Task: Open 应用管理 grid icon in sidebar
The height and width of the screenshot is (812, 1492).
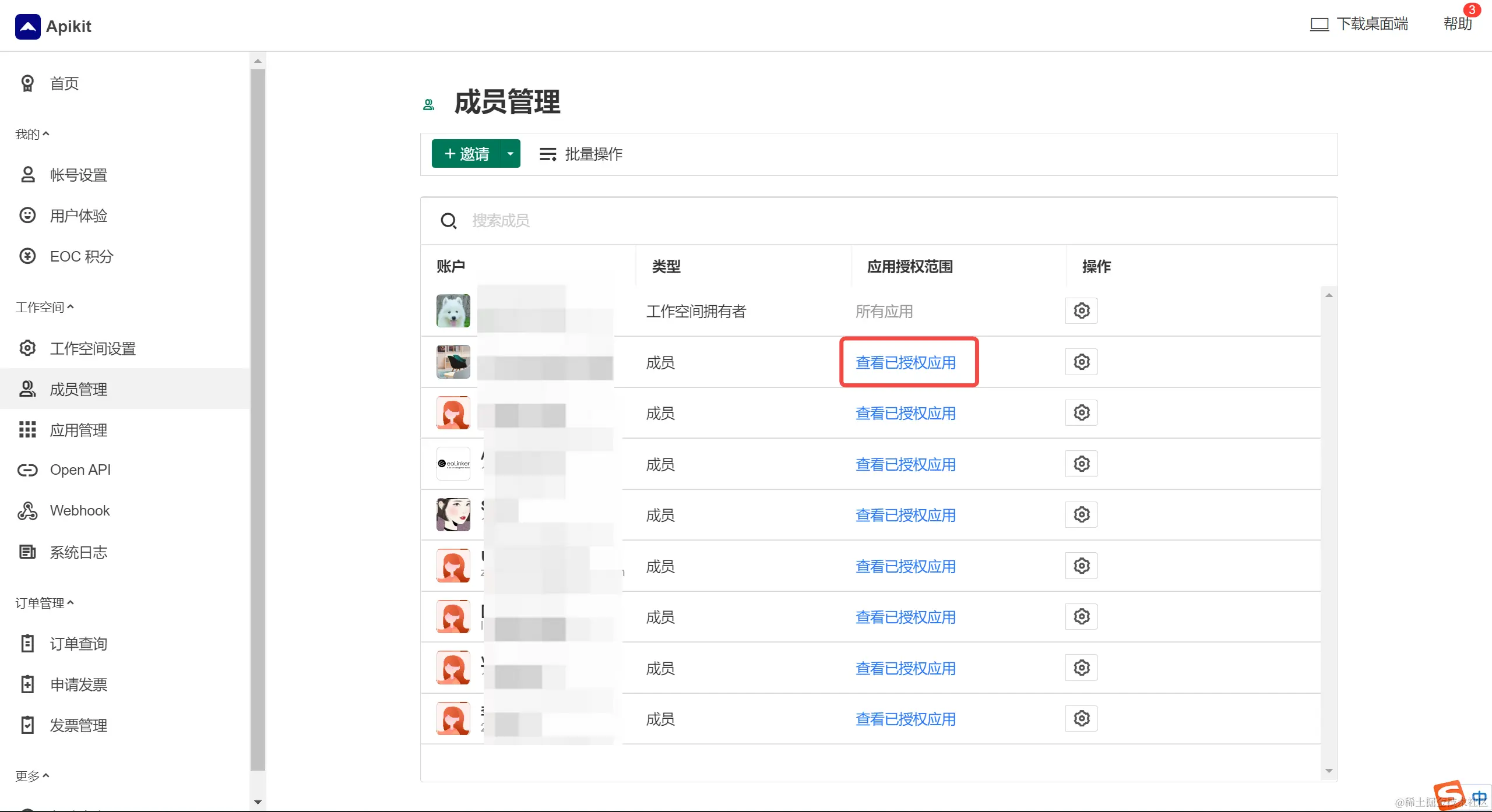Action: pos(27,430)
